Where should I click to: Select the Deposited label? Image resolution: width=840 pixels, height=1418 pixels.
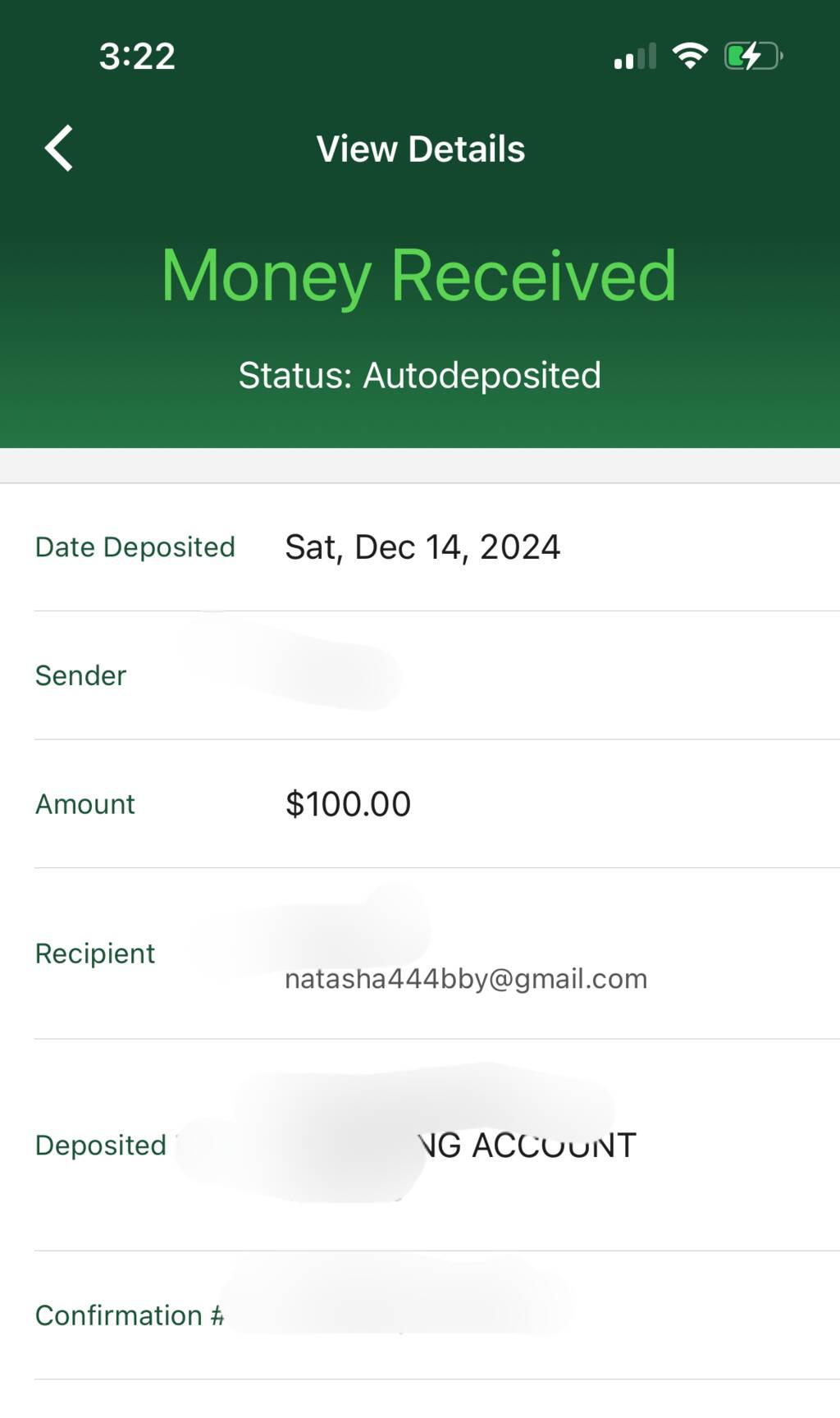[101, 1146]
